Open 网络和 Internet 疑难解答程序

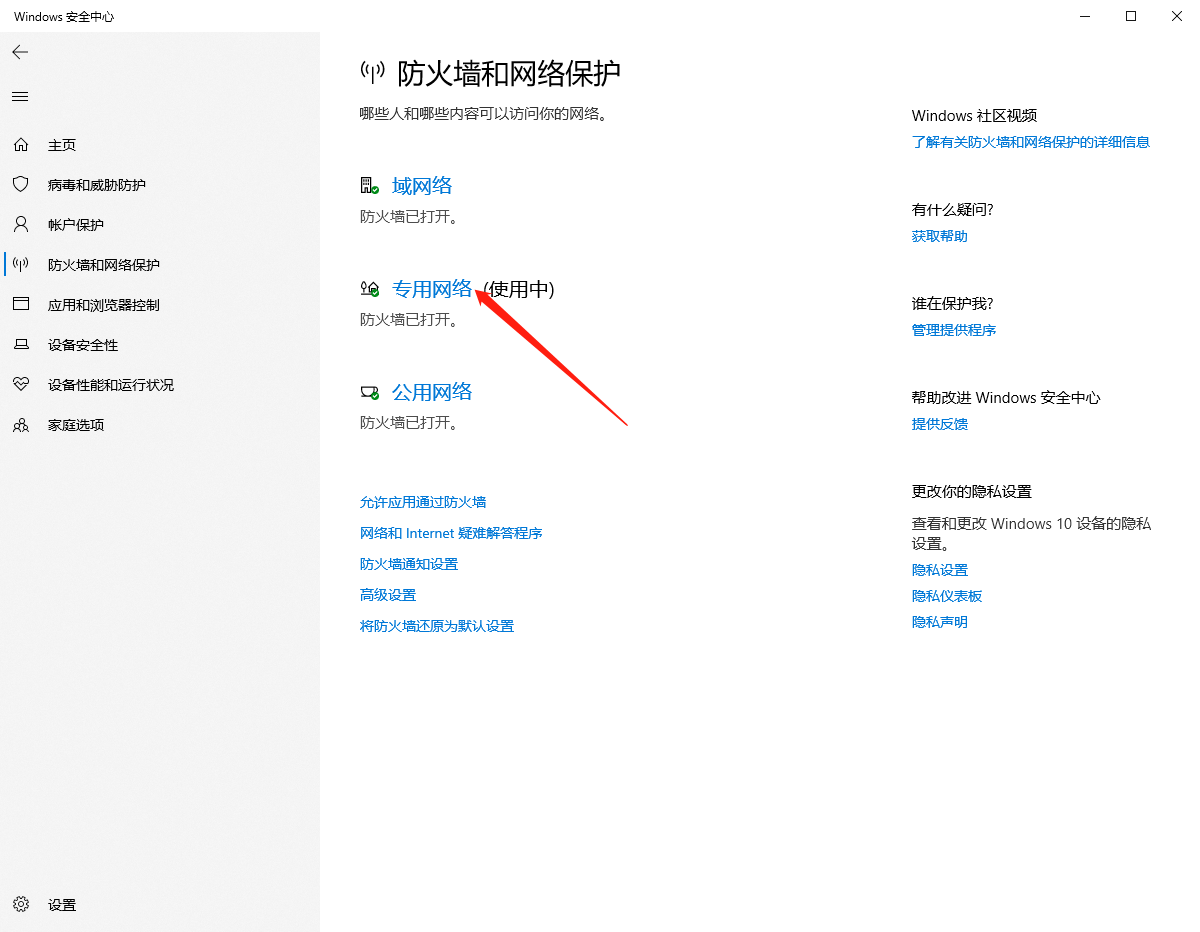[x=451, y=533]
